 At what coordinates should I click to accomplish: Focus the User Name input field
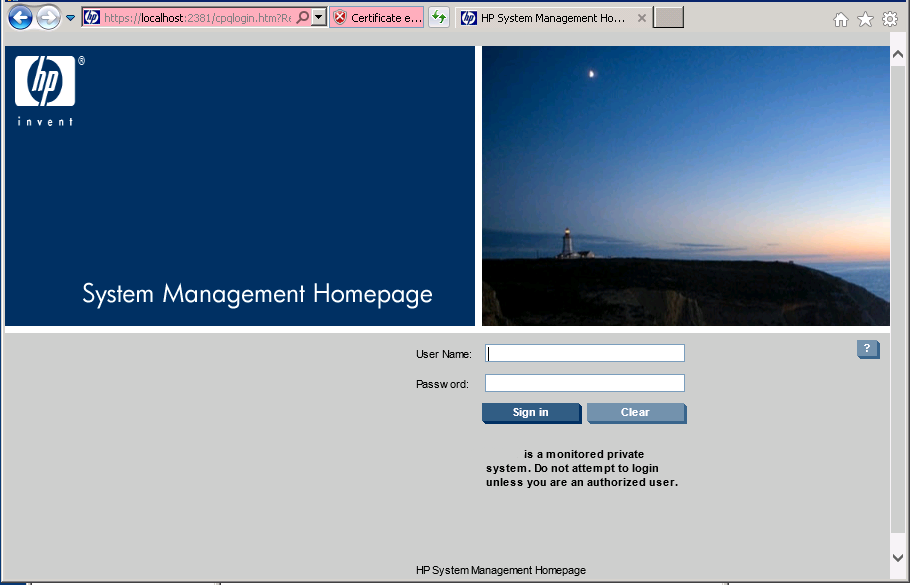[584, 353]
